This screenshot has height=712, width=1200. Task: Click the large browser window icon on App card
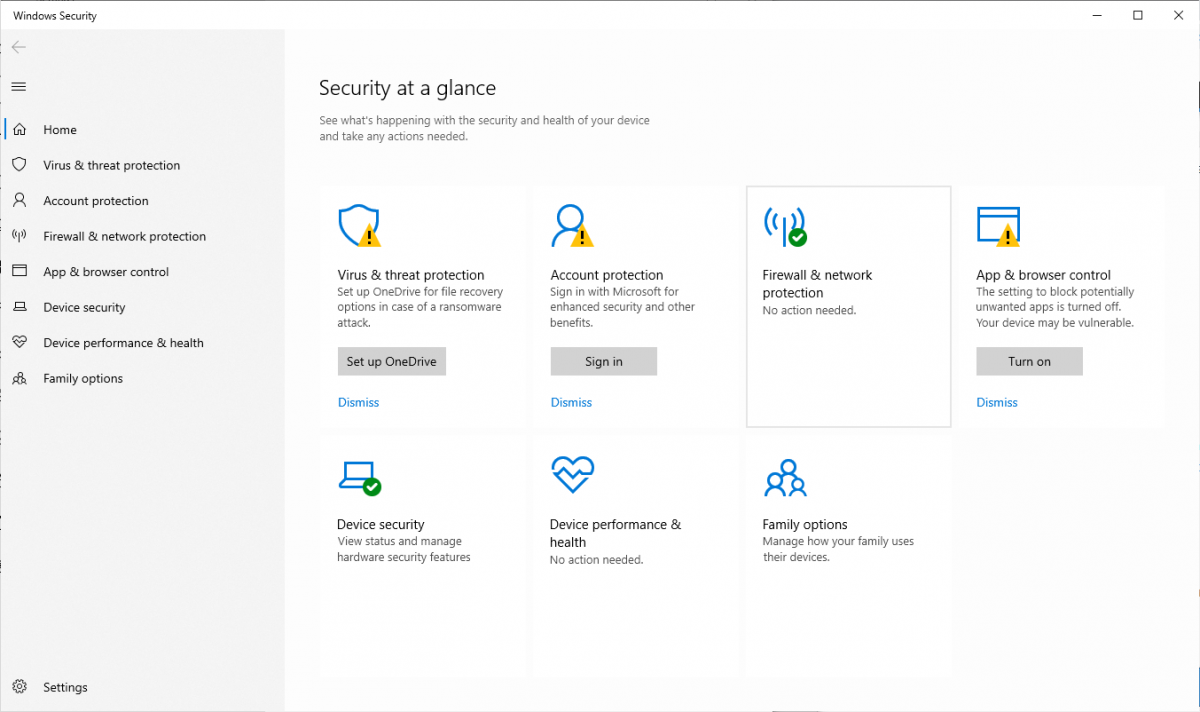point(999,226)
